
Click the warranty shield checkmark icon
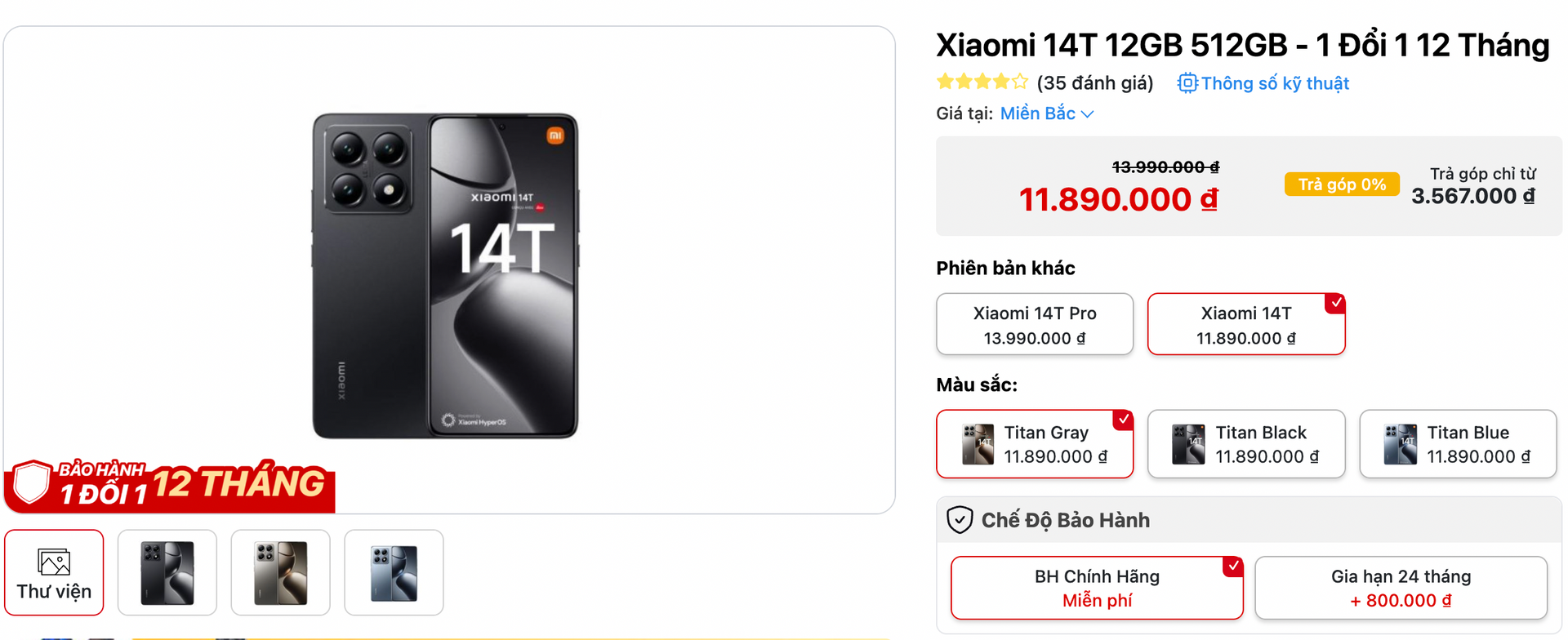(x=960, y=520)
